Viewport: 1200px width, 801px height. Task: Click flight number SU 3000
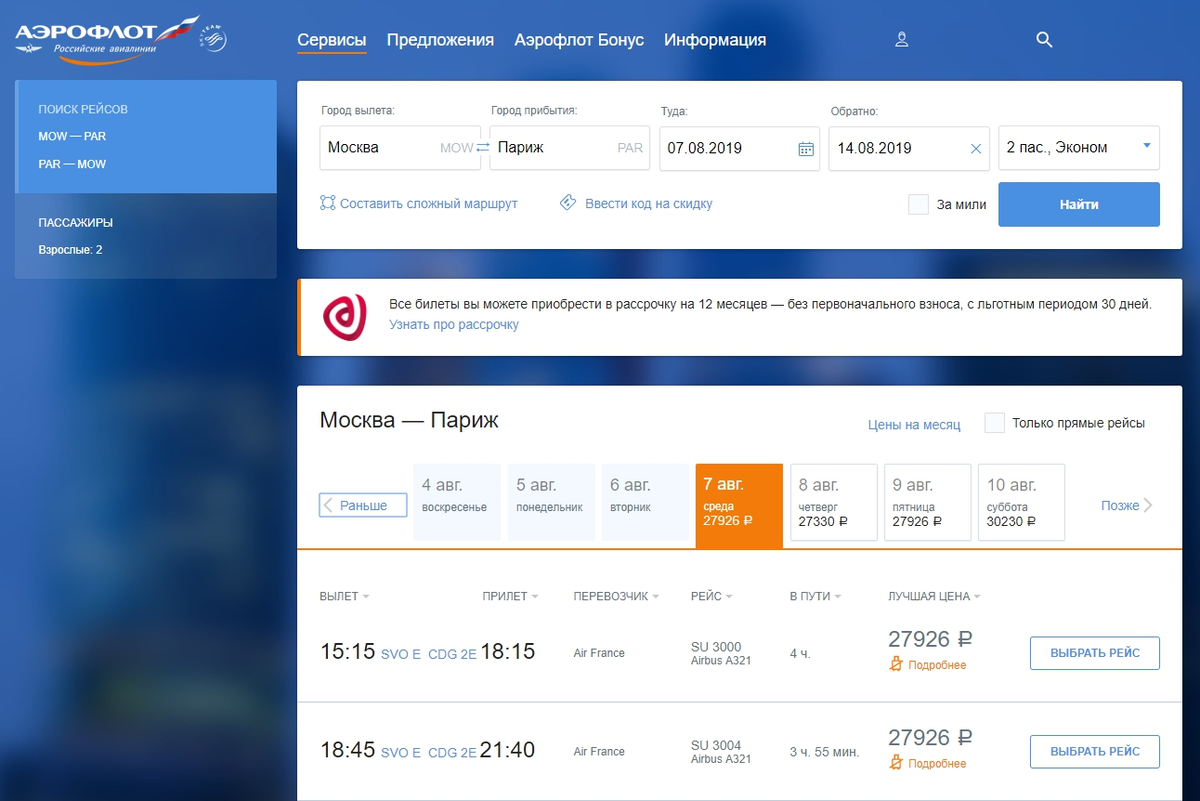coord(716,647)
